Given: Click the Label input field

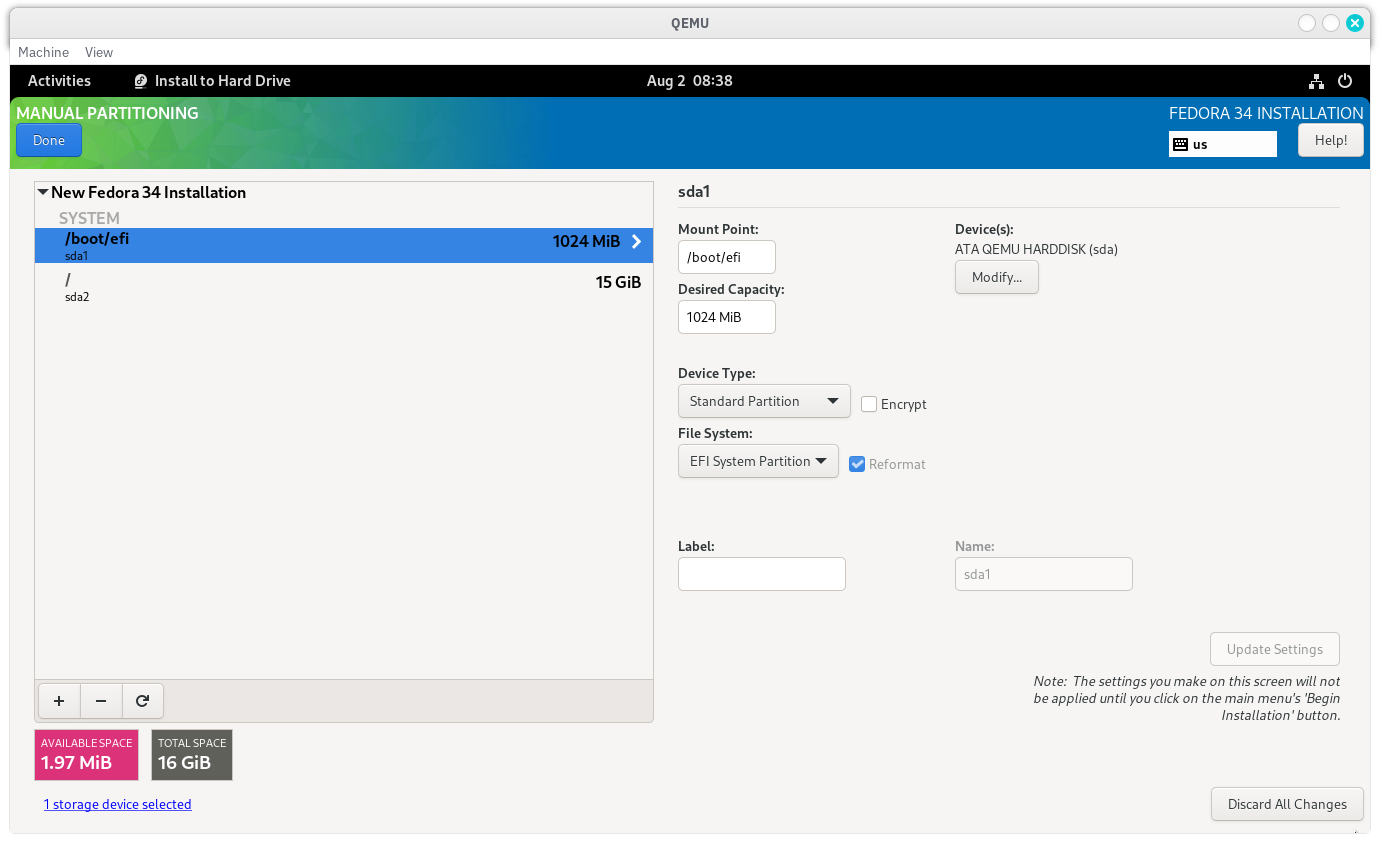Looking at the screenshot, I should tap(762, 574).
